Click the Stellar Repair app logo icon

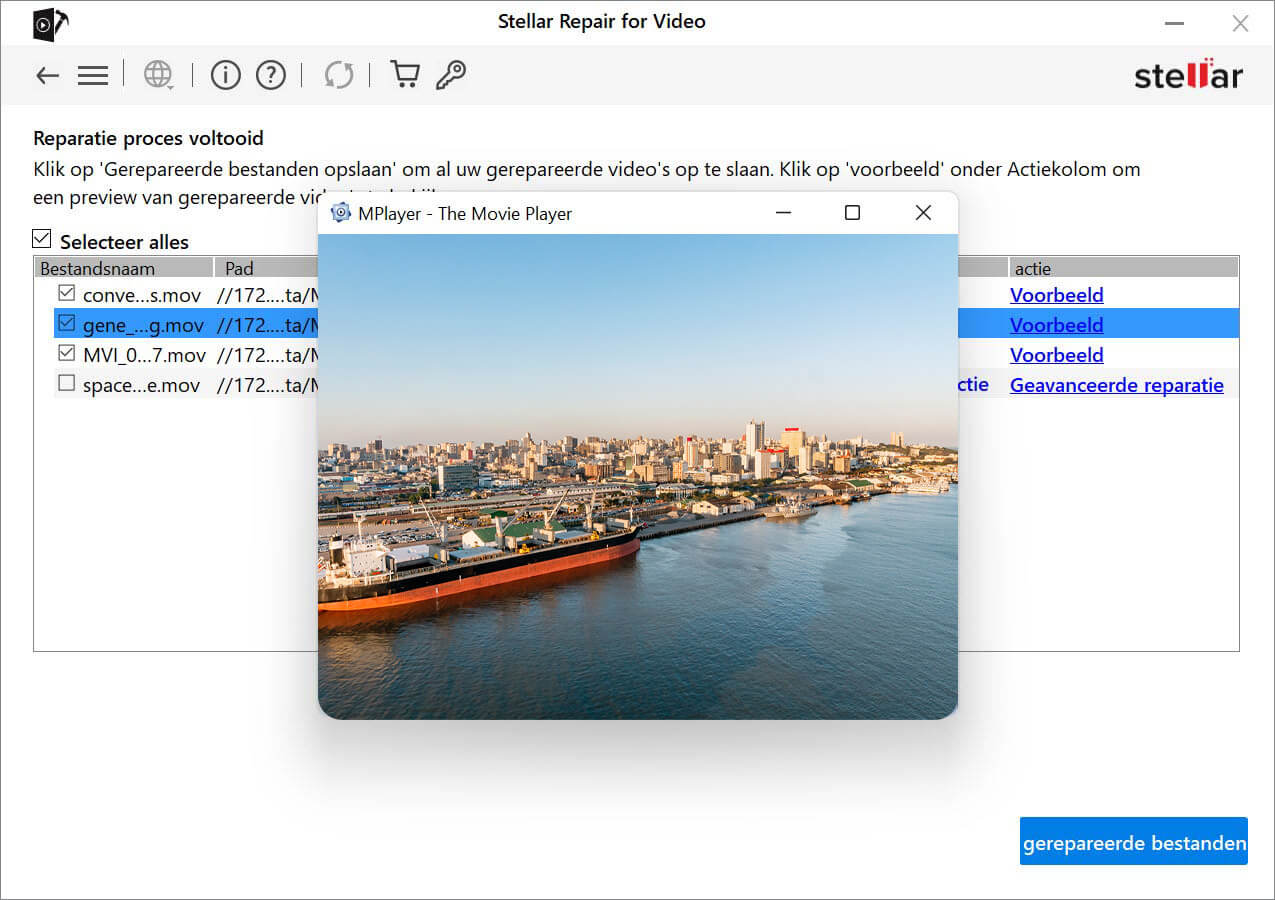pyautogui.click(x=50, y=24)
